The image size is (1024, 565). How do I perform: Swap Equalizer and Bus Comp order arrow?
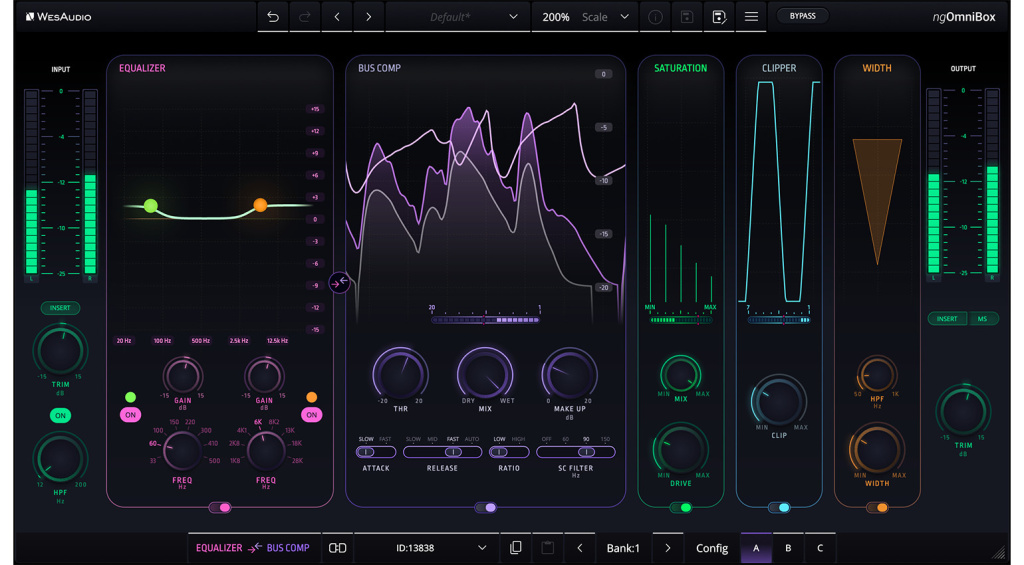pyautogui.click(x=339, y=283)
